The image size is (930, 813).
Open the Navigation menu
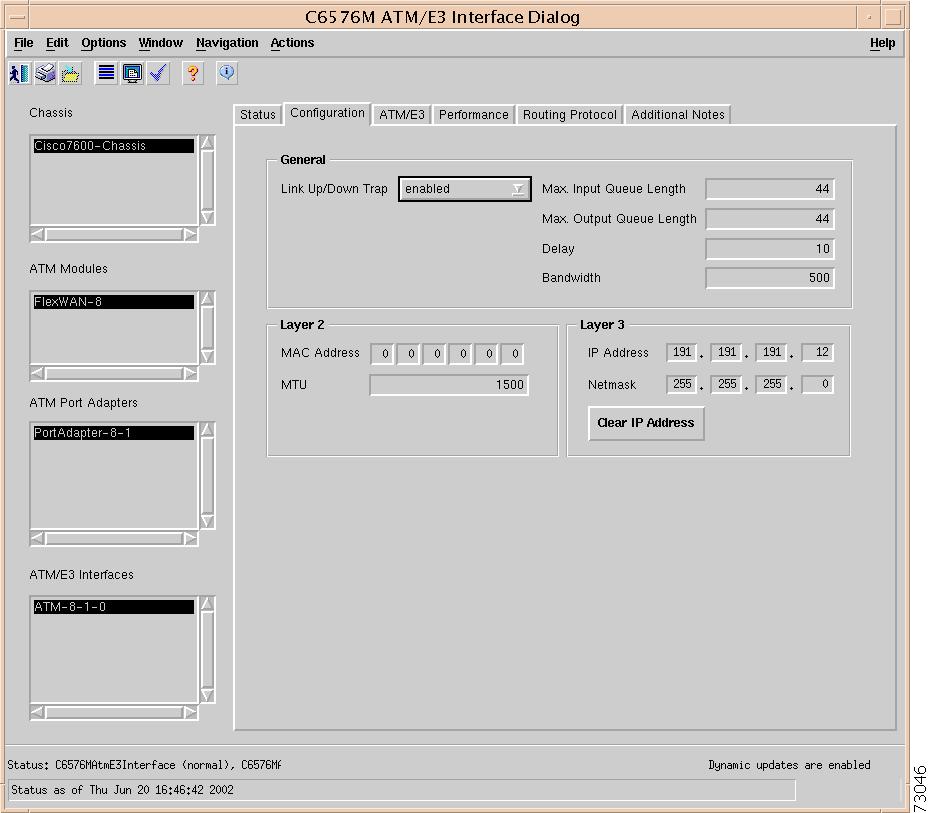(x=227, y=43)
